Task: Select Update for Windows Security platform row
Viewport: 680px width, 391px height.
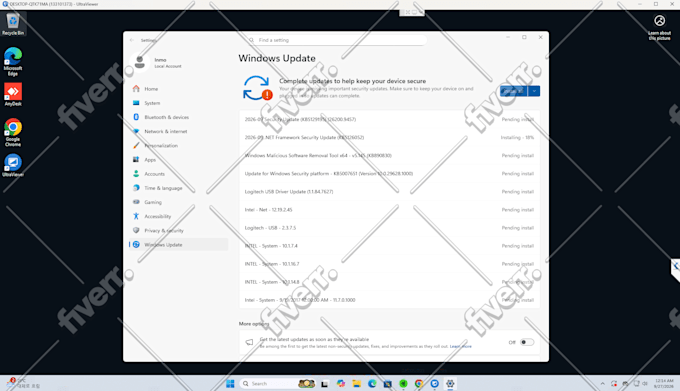Action: [389, 173]
